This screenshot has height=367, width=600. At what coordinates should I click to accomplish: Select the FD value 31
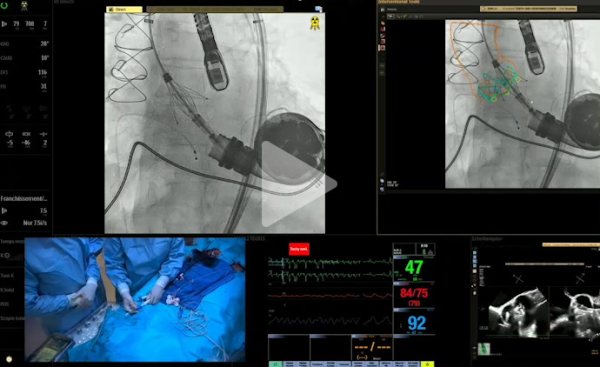coord(44,86)
